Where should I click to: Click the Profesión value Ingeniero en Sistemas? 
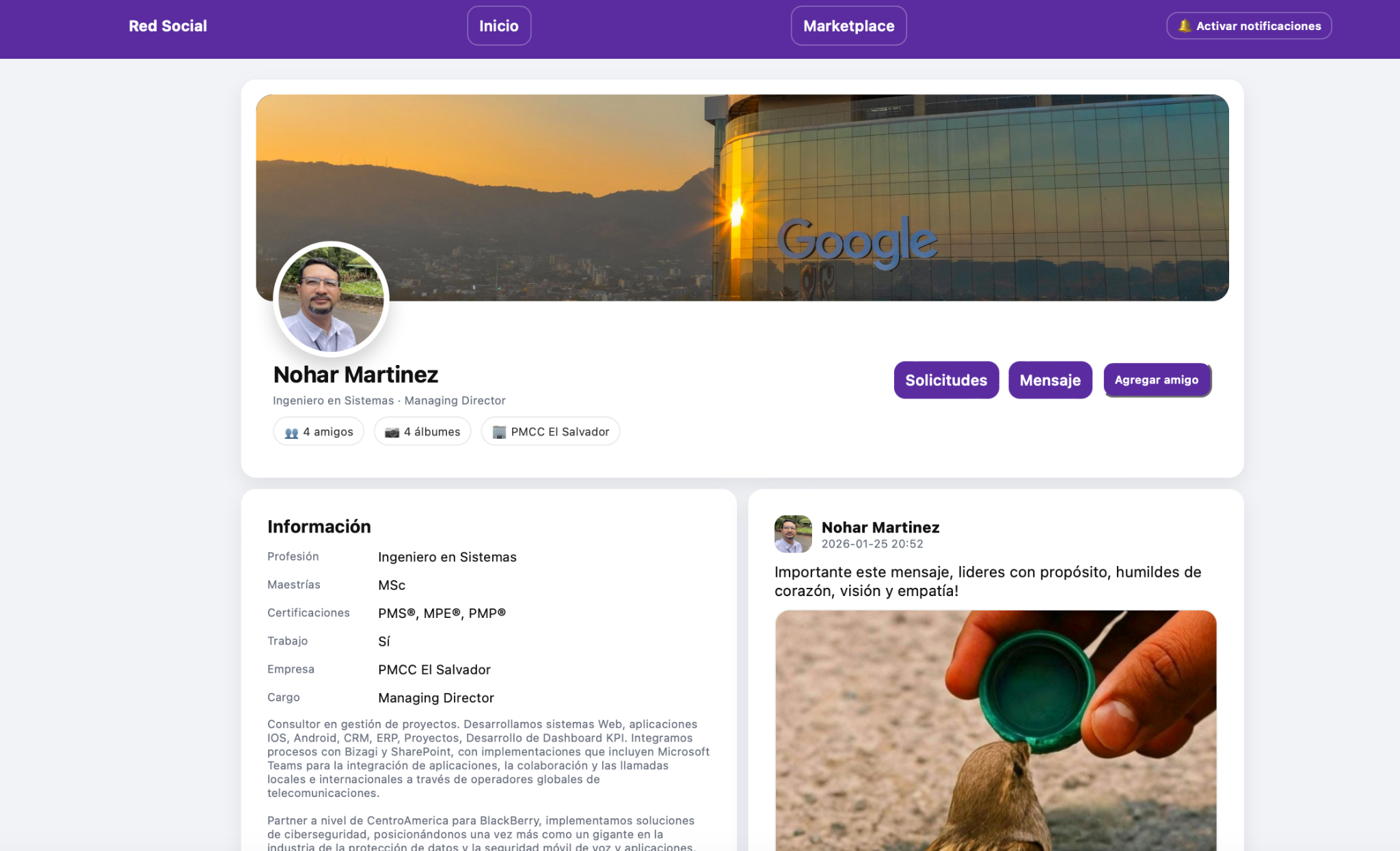447,557
